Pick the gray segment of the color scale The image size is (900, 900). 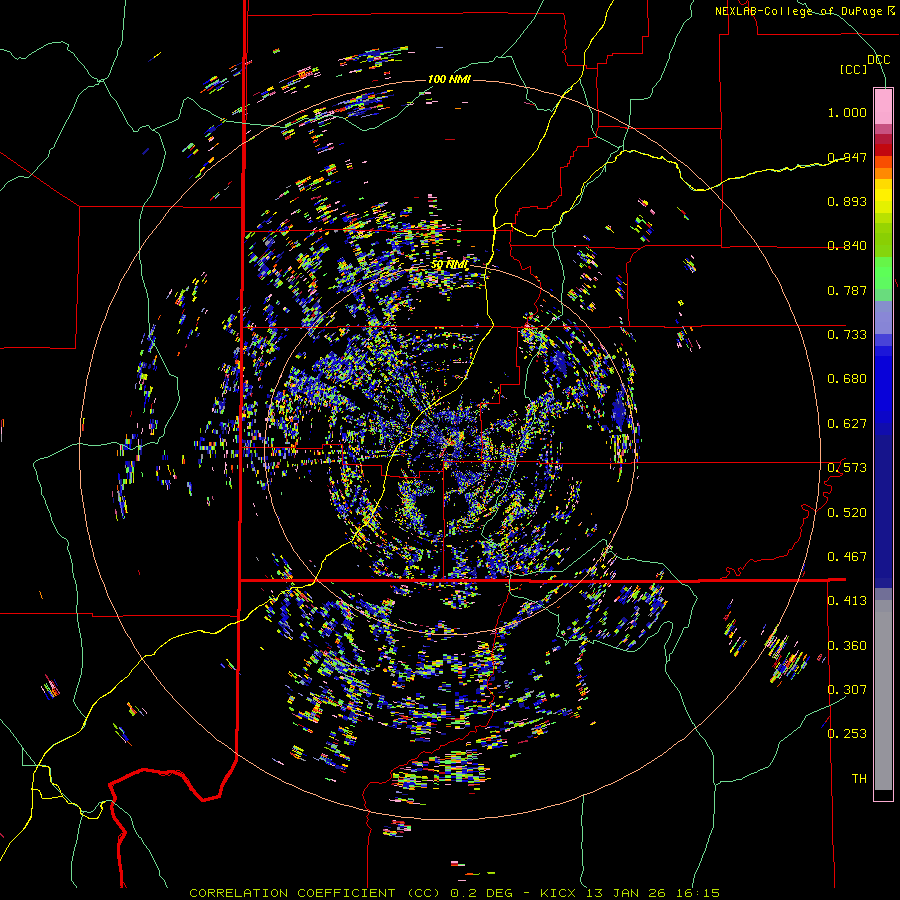(x=883, y=695)
